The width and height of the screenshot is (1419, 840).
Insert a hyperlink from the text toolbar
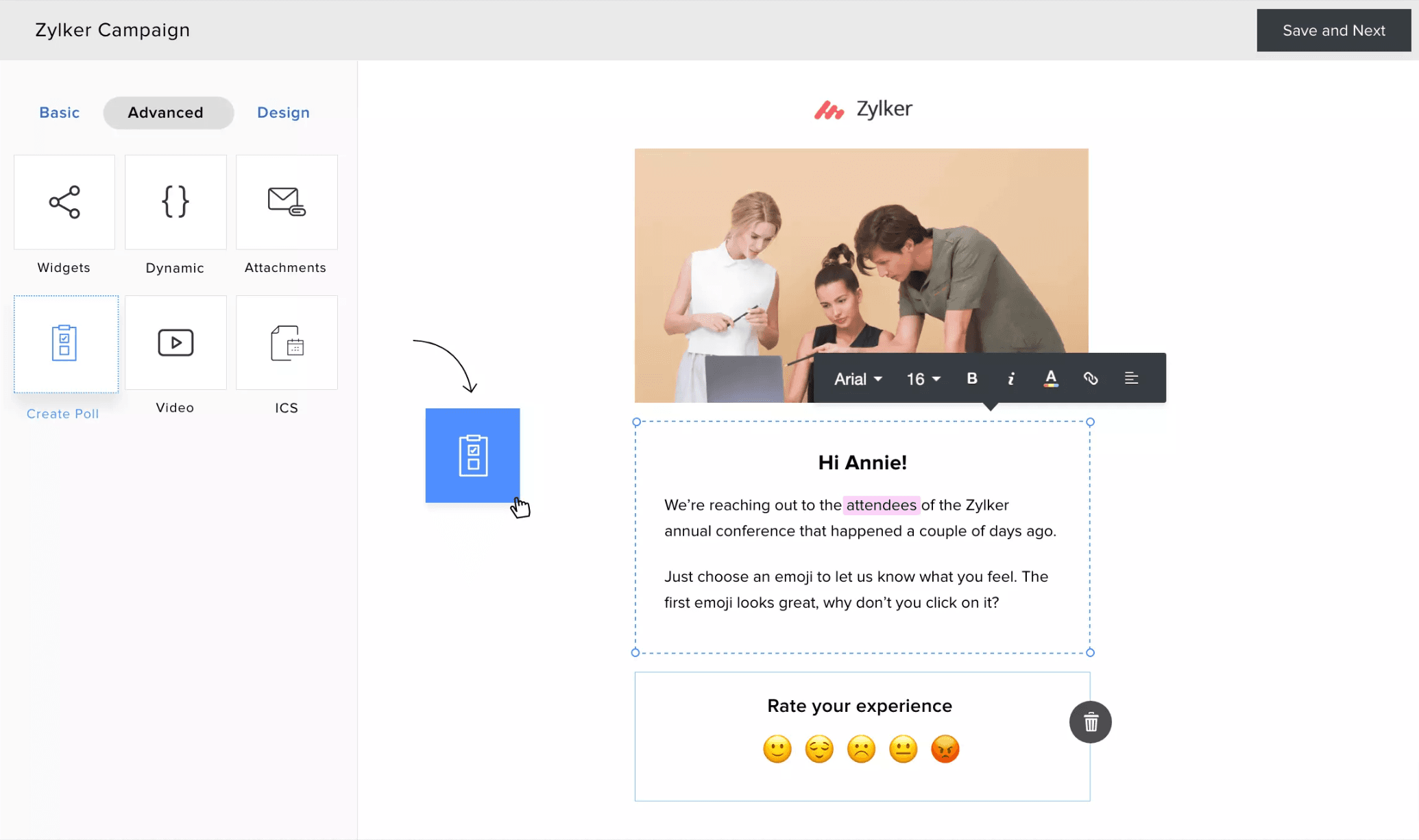[1091, 378]
